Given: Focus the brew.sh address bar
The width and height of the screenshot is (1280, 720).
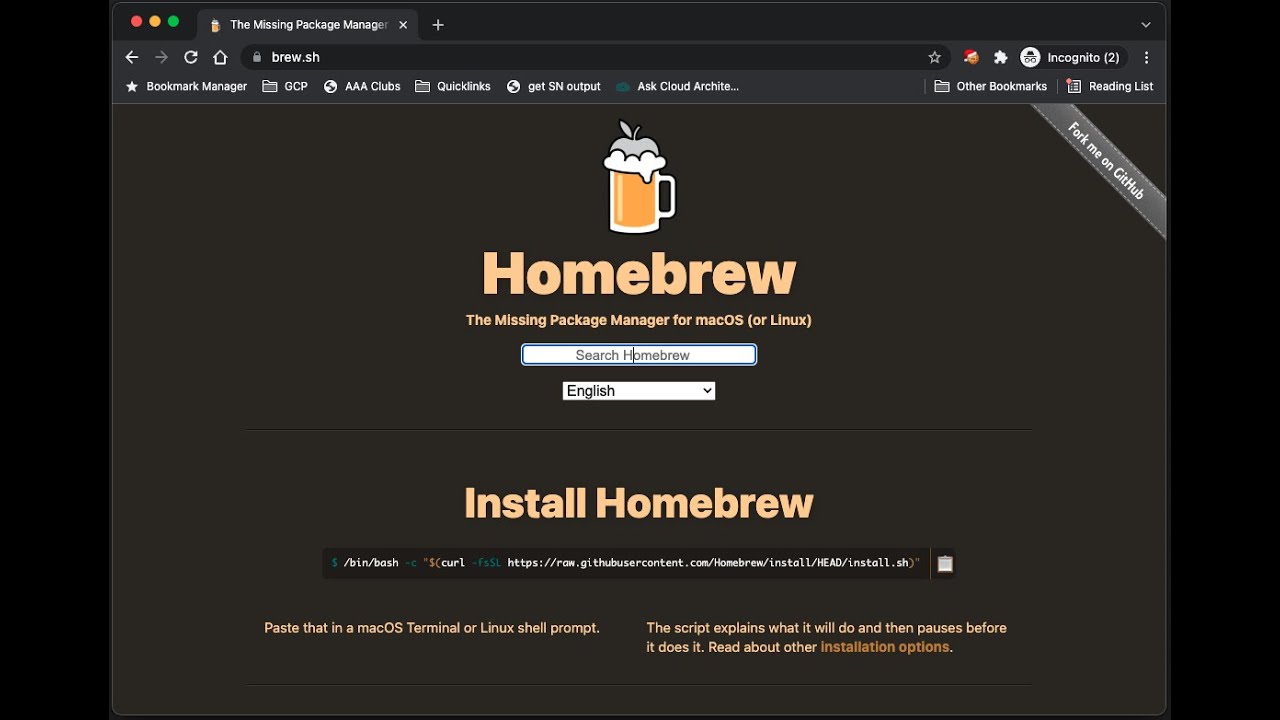Looking at the screenshot, I should [x=595, y=57].
